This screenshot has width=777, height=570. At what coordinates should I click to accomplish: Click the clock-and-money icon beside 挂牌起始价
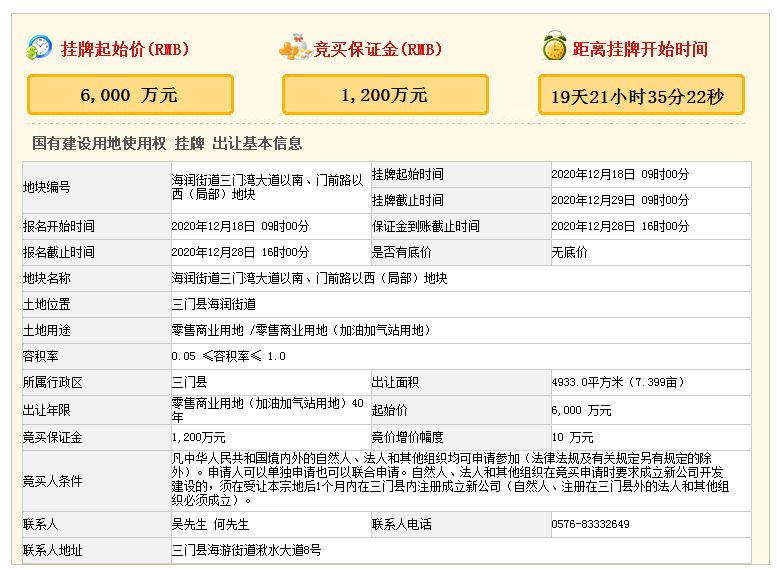39,48
